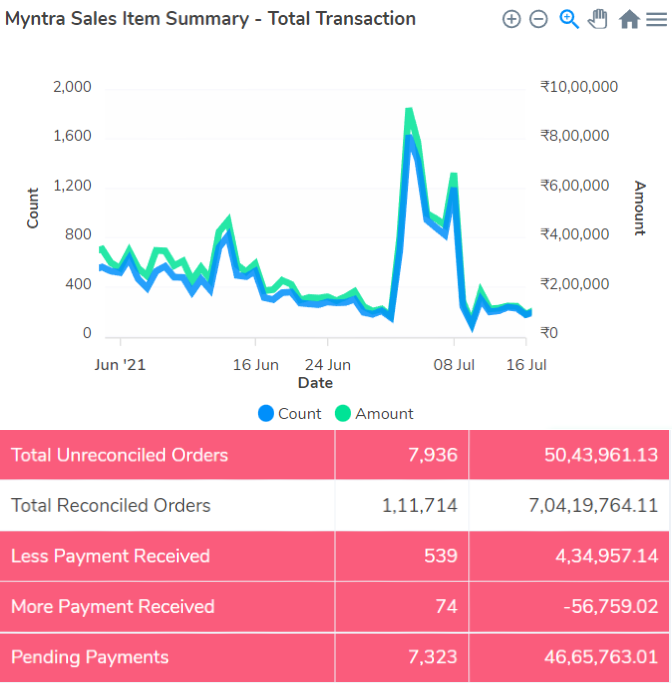The image size is (672, 683).
Task: Click the ₹10,00,000 amount axis label
Action: click(579, 87)
